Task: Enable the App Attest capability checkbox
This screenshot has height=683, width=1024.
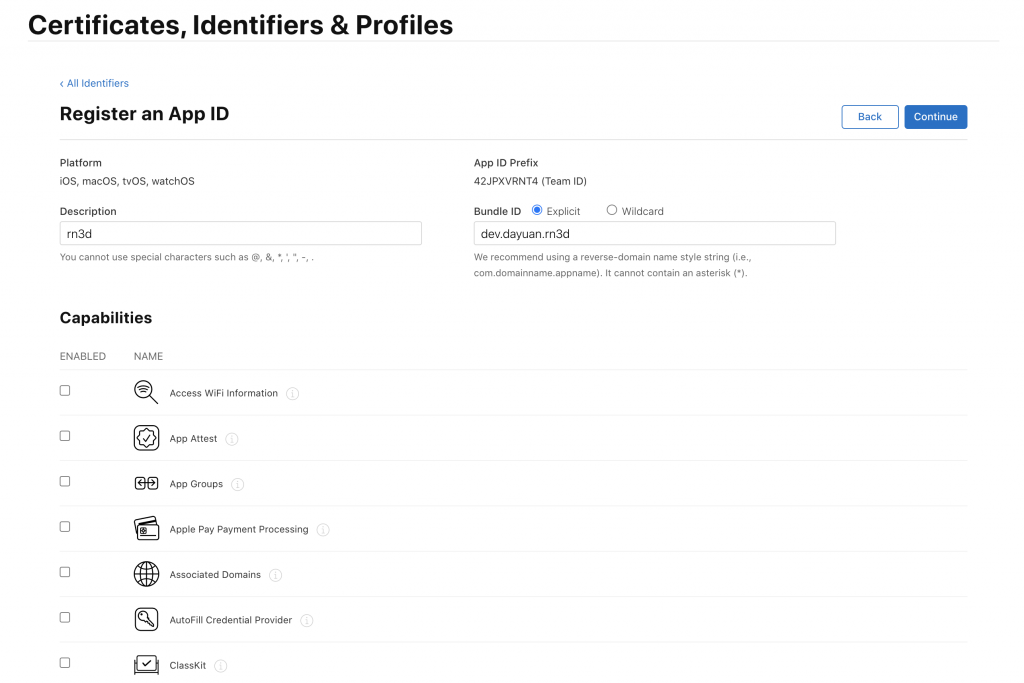Action: [x=65, y=436]
